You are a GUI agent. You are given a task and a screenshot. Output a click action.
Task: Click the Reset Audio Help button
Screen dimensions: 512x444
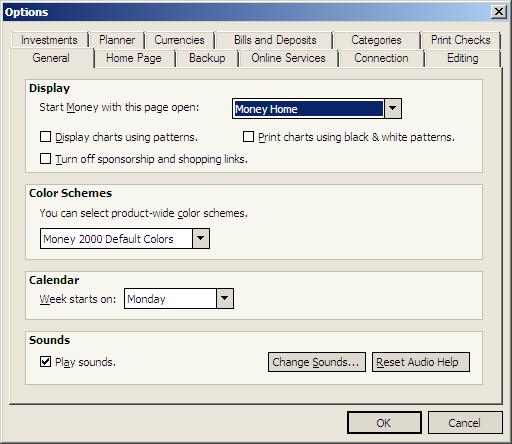pyautogui.click(x=421, y=362)
